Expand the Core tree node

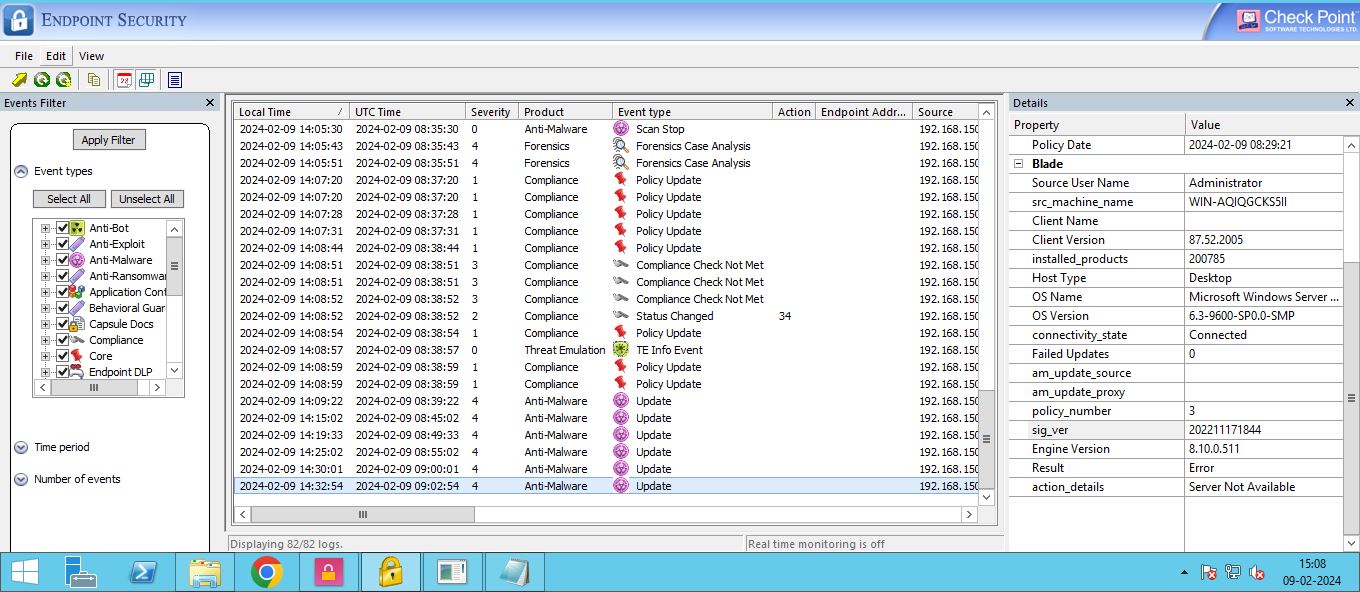coord(45,356)
